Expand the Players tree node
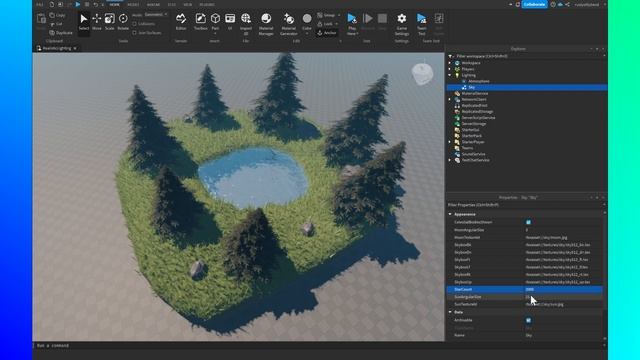This screenshot has width=640, height=360. [x=450, y=69]
